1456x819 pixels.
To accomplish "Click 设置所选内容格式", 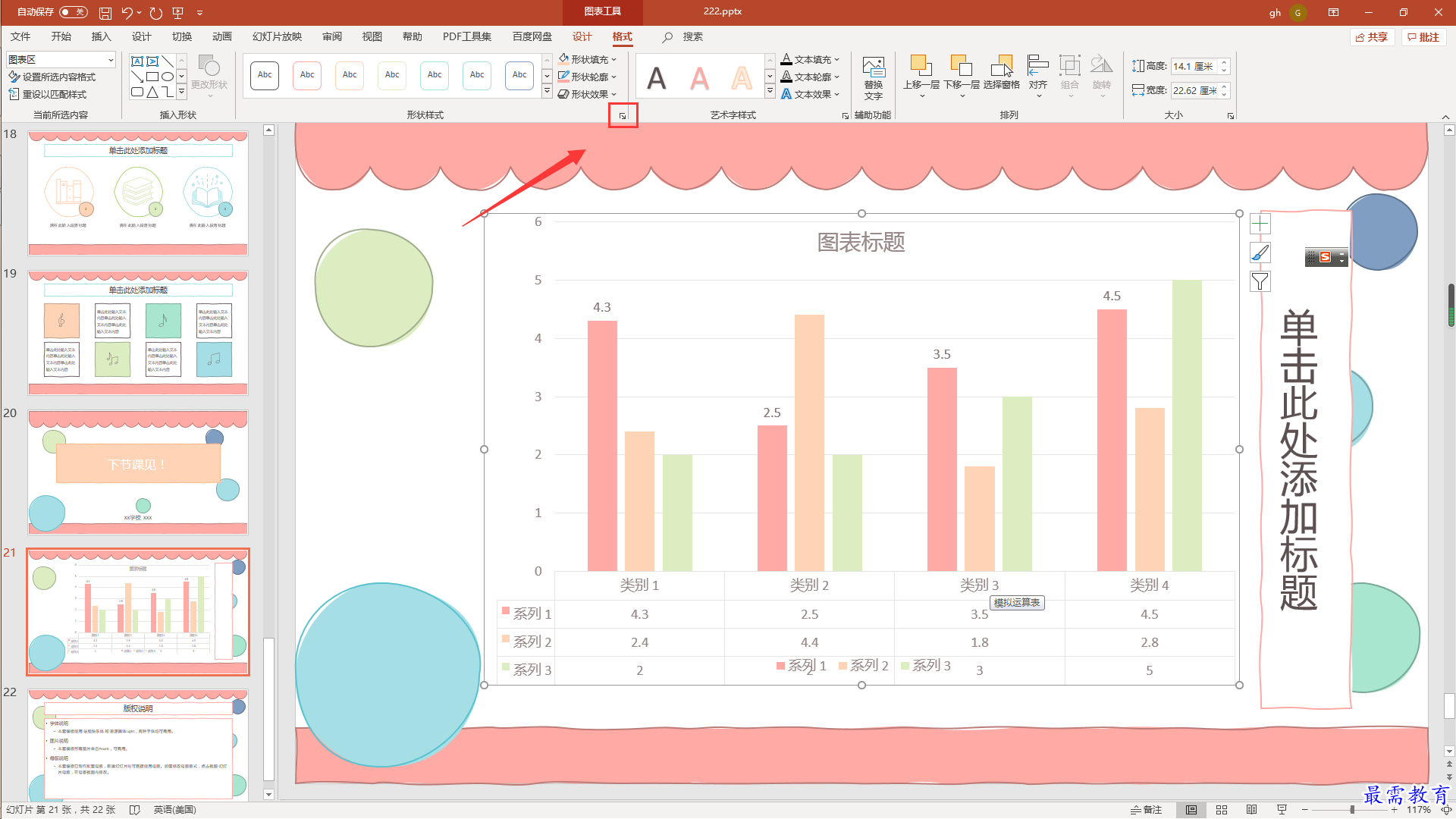I will point(52,77).
